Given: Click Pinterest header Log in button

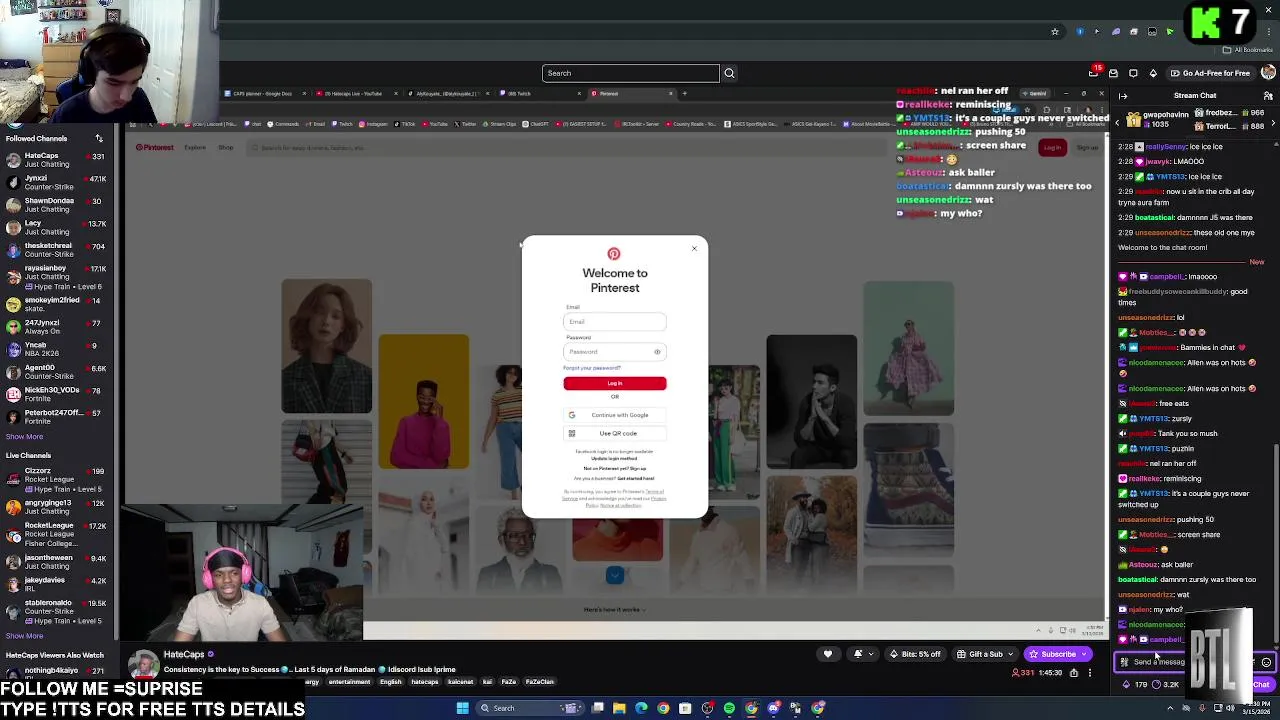Looking at the screenshot, I should click(x=1052, y=148).
